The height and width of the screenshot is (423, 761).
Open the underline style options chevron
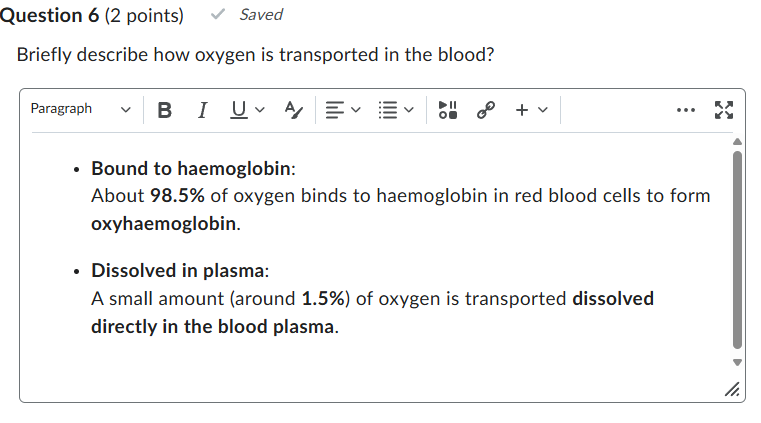(260, 110)
